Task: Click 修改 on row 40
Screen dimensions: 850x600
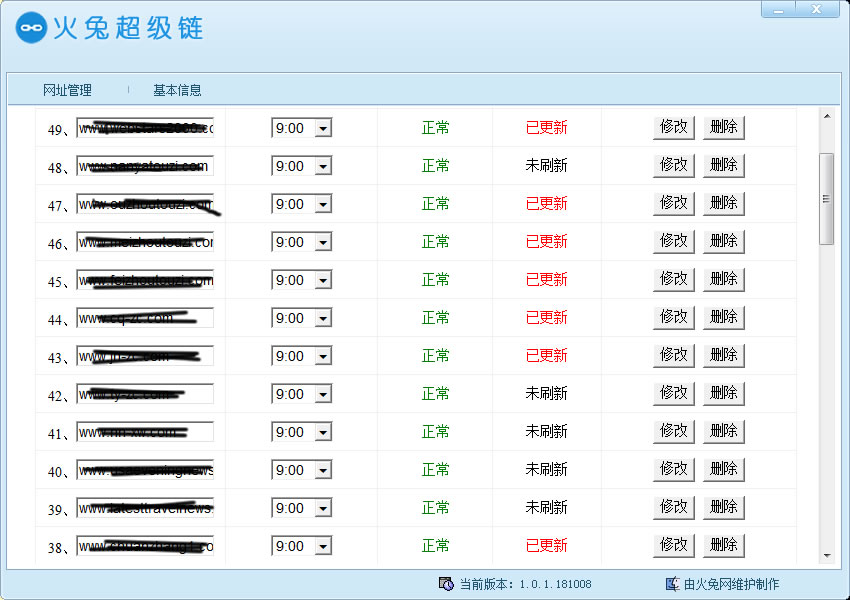Action: [673, 469]
